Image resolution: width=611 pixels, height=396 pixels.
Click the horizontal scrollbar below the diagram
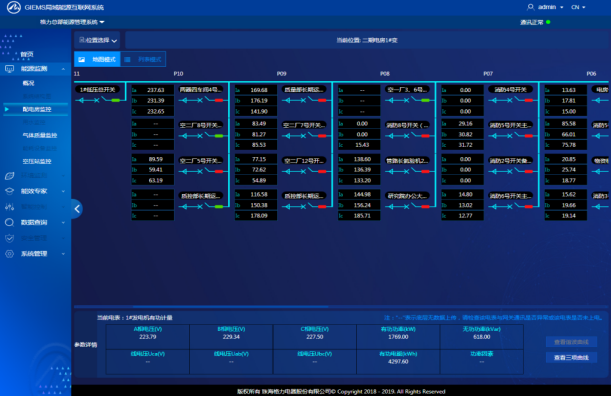point(231,307)
